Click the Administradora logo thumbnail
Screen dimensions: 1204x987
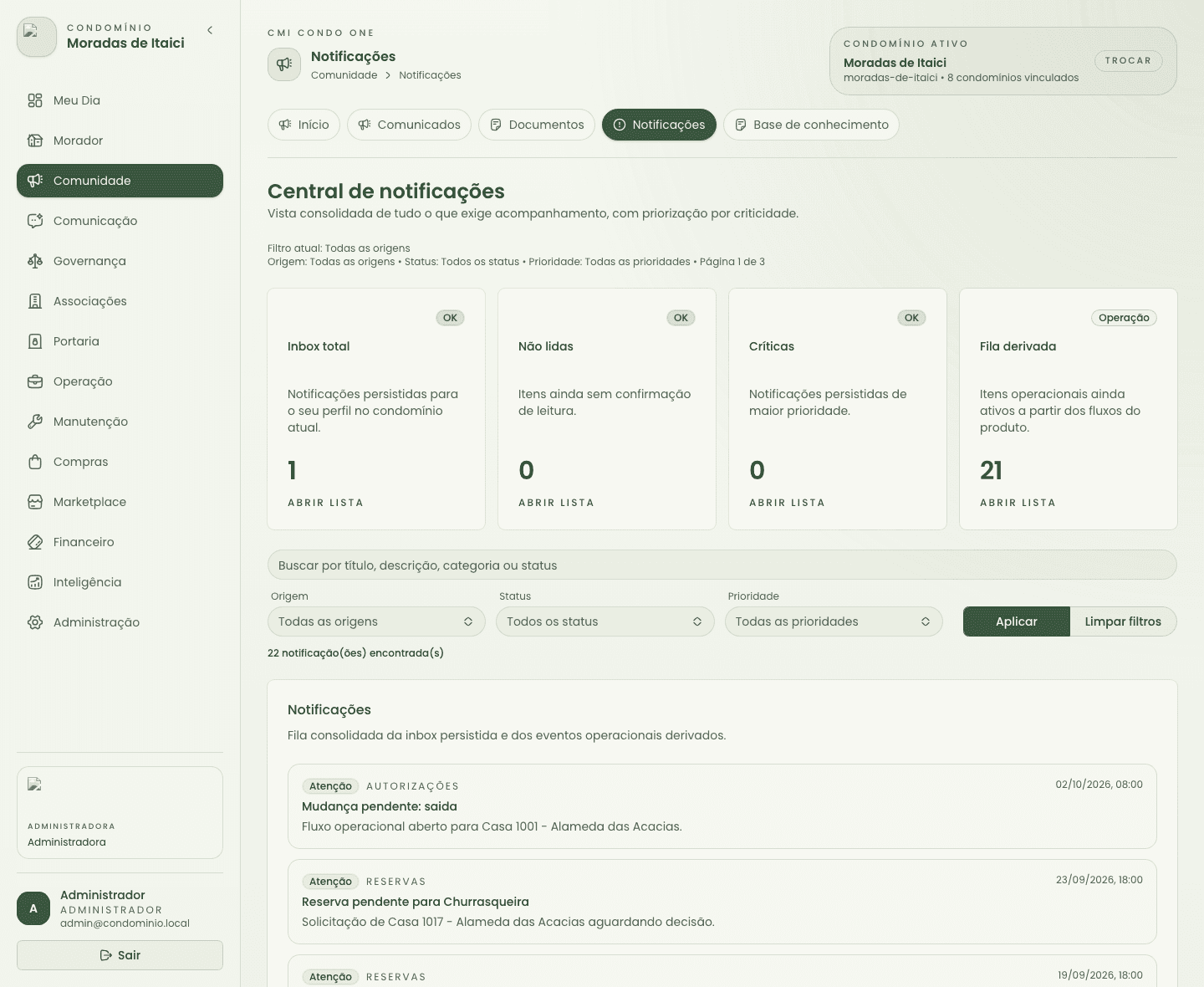click(35, 785)
